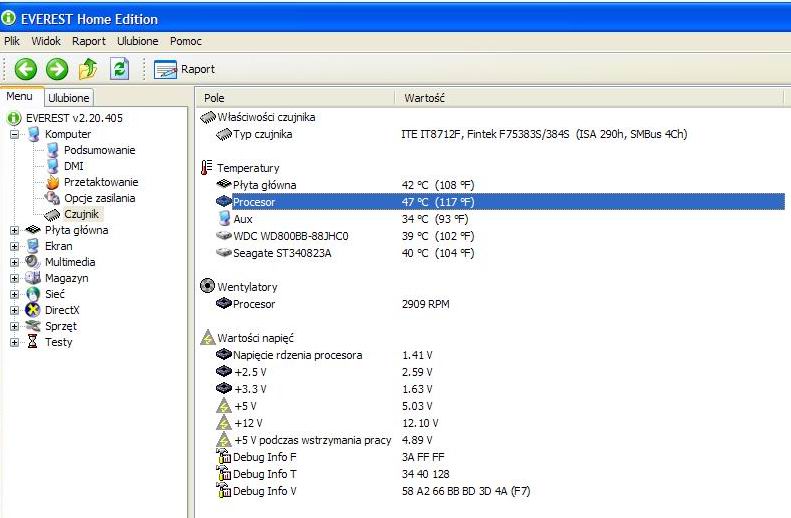This screenshot has height=518, width=791.
Task: Select the Debug Info T row
Action: 492,474
